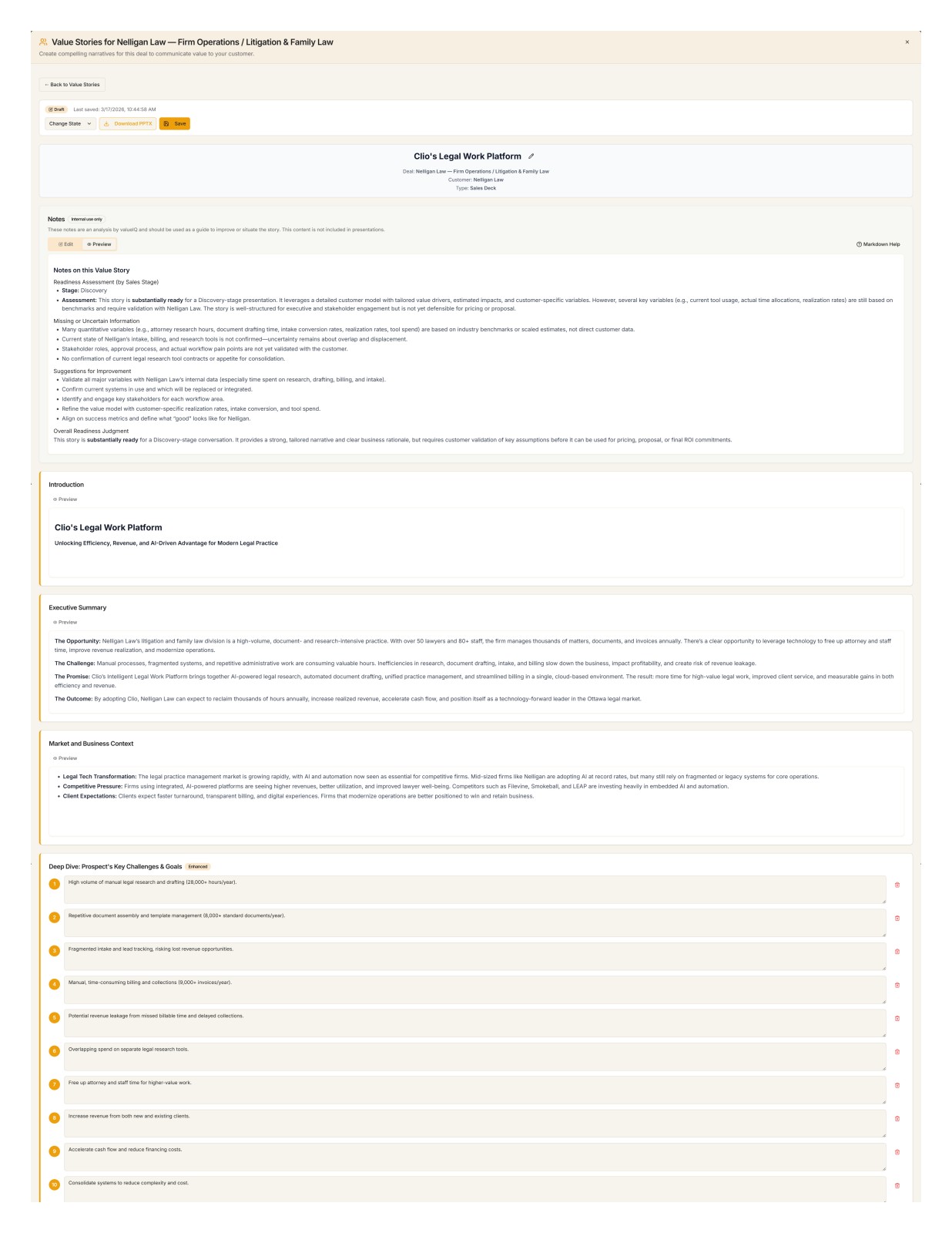Click the Internal use only badge
Viewport: 952px width, 1233px height.
coord(86,219)
